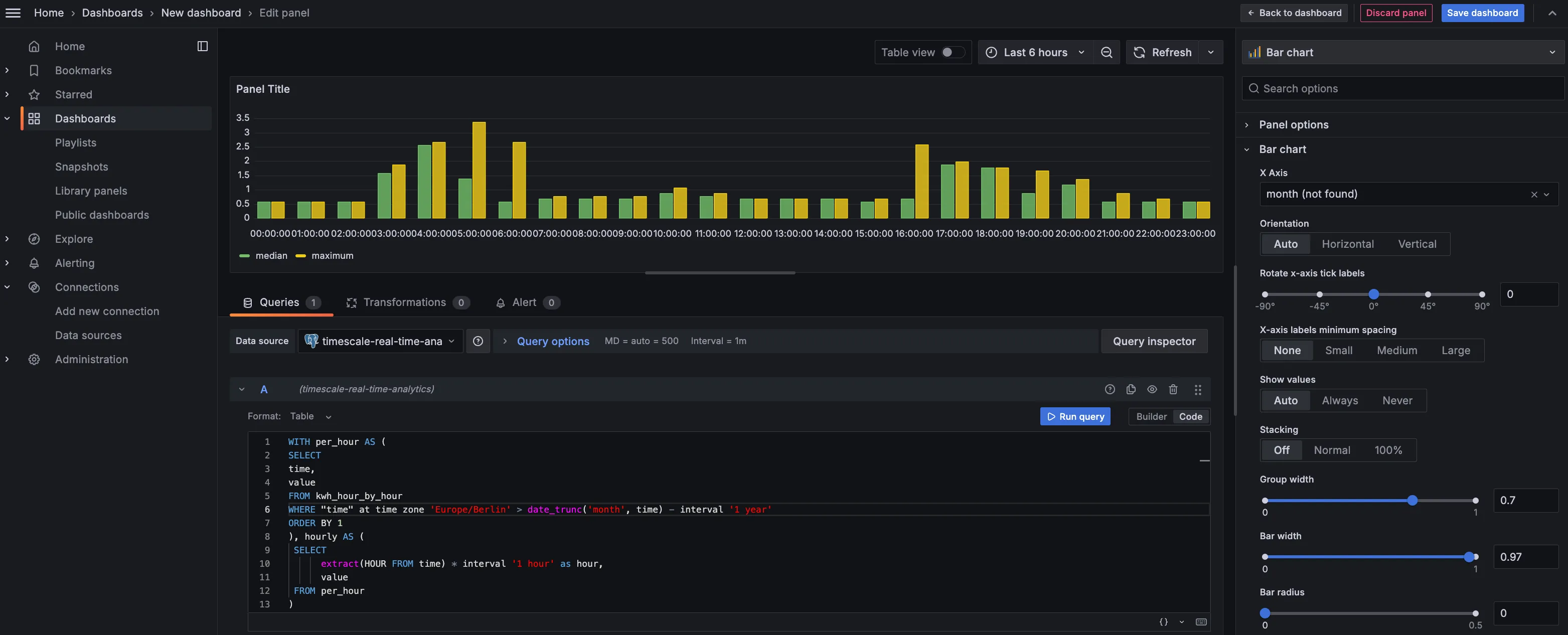Click the Explore compass icon

coord(34,239)
